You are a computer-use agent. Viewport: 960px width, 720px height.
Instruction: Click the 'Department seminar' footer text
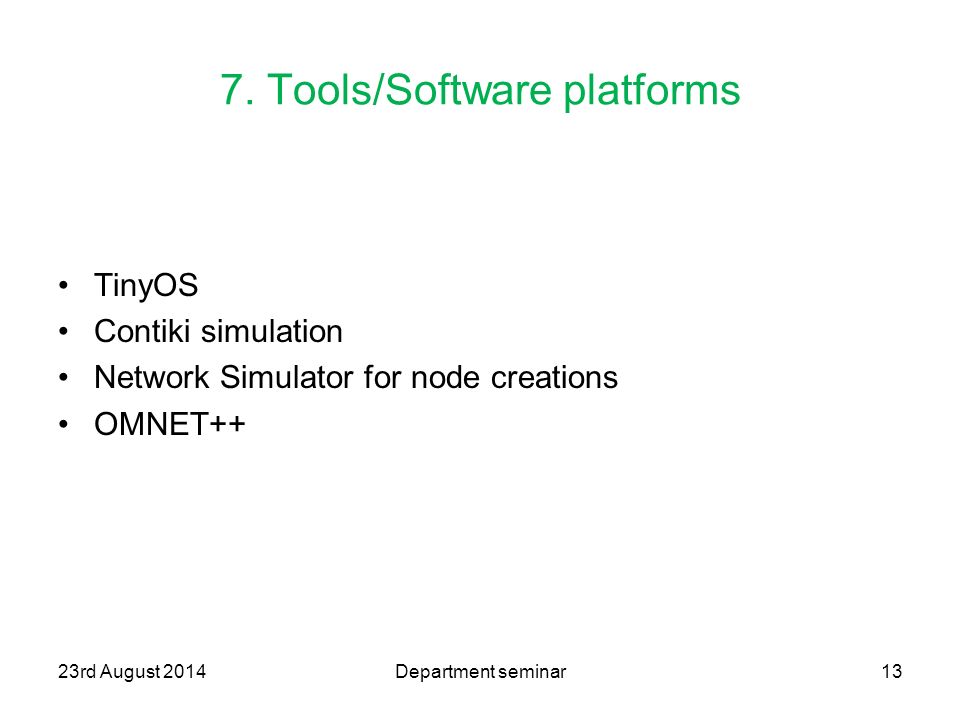[x=481, y=672]
